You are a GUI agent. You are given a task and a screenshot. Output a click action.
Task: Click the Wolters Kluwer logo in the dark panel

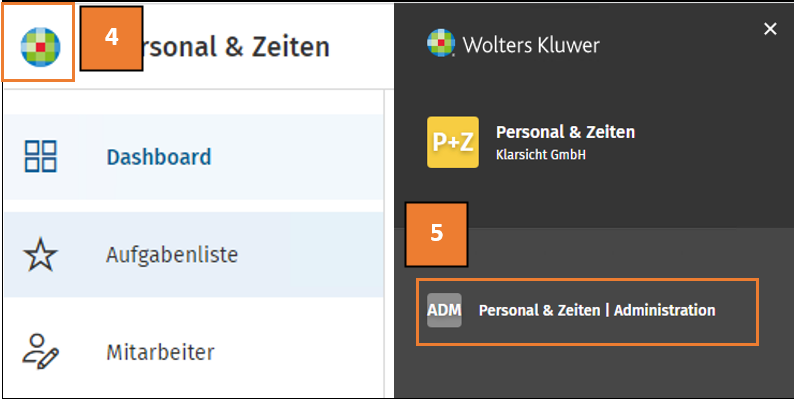(x=441, y=43)
